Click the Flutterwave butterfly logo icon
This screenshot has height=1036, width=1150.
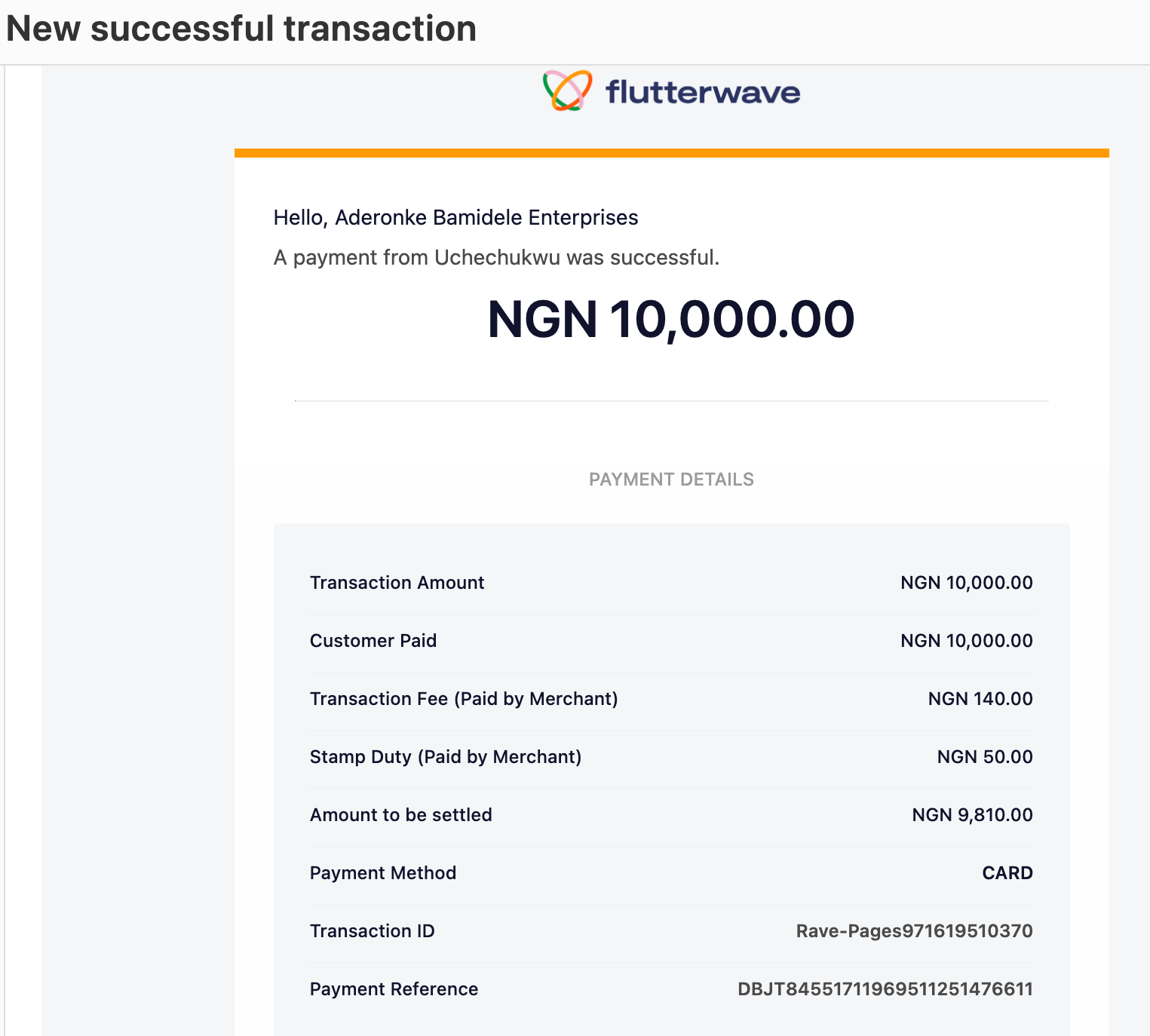[568, 90]
